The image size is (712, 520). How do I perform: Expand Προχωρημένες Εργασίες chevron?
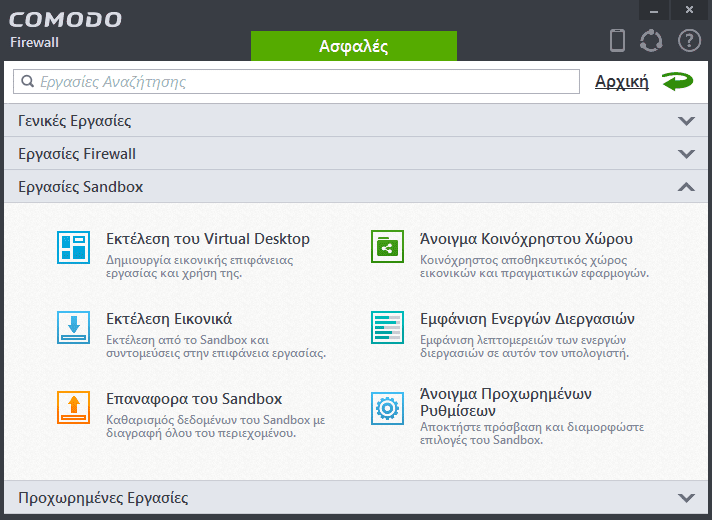coord(686,498)
